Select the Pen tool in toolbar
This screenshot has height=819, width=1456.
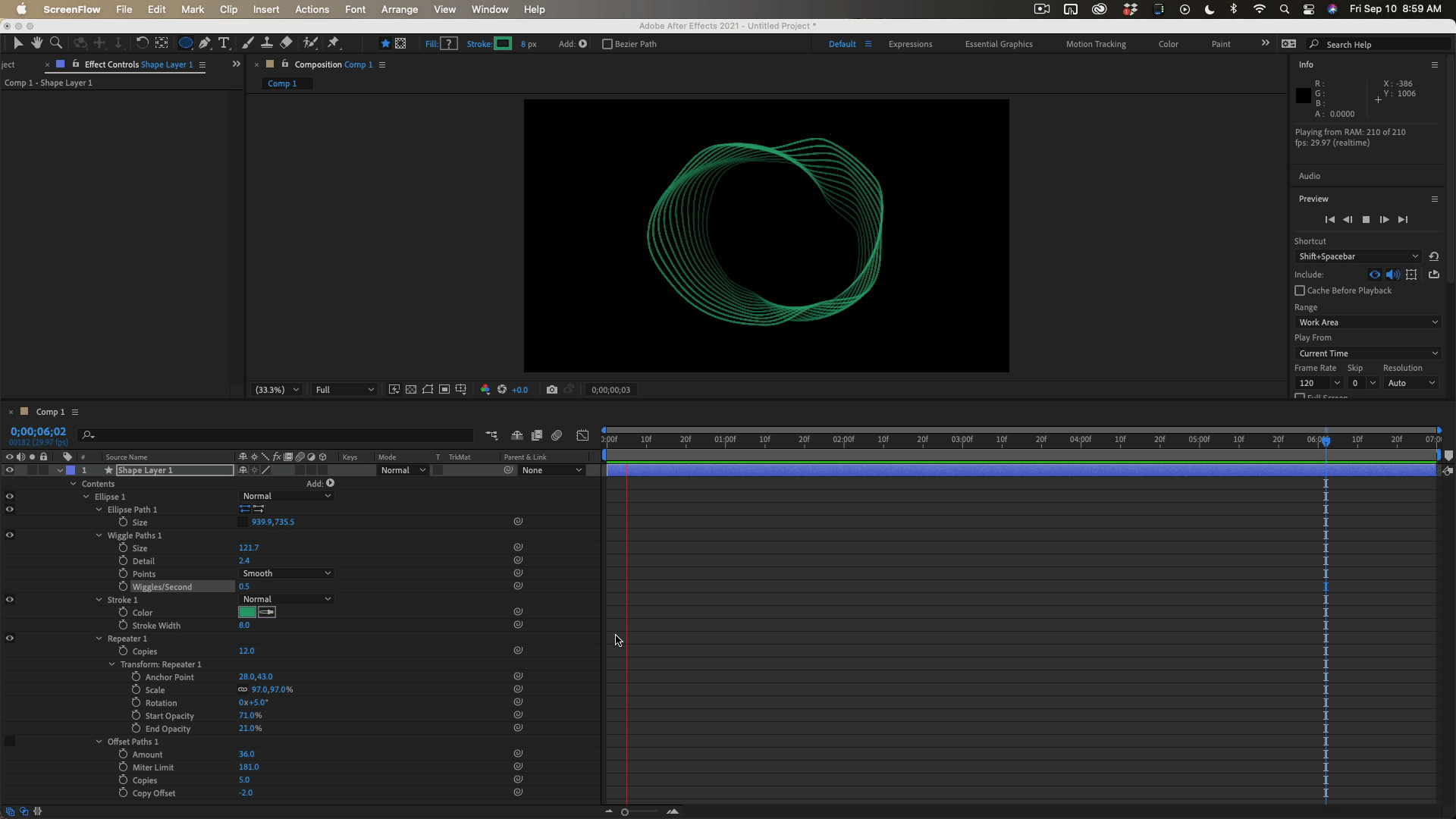coord(205,43)
